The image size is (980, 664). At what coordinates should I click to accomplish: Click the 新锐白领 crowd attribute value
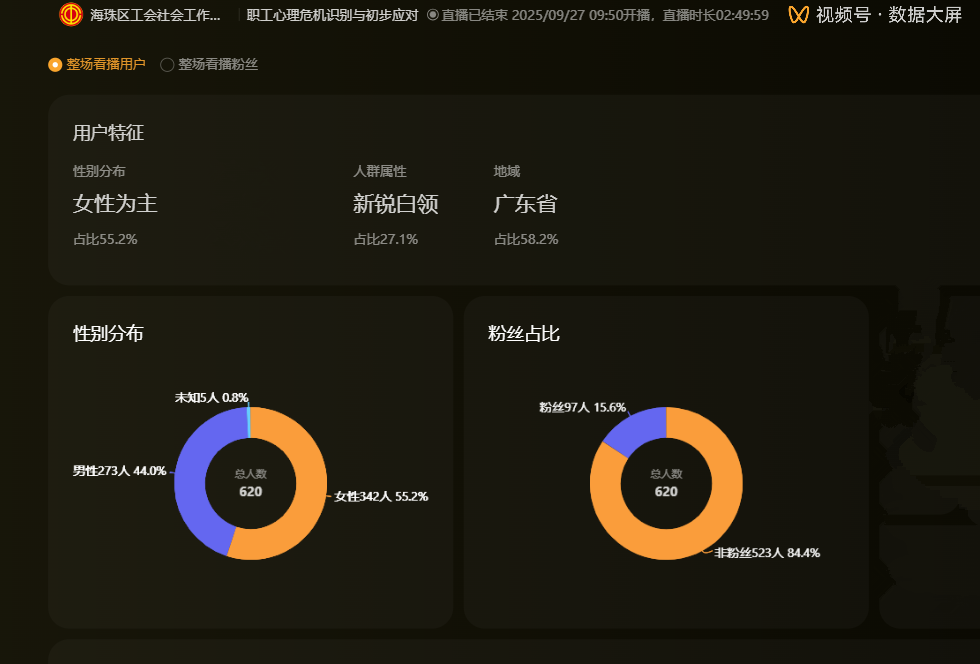395,204
